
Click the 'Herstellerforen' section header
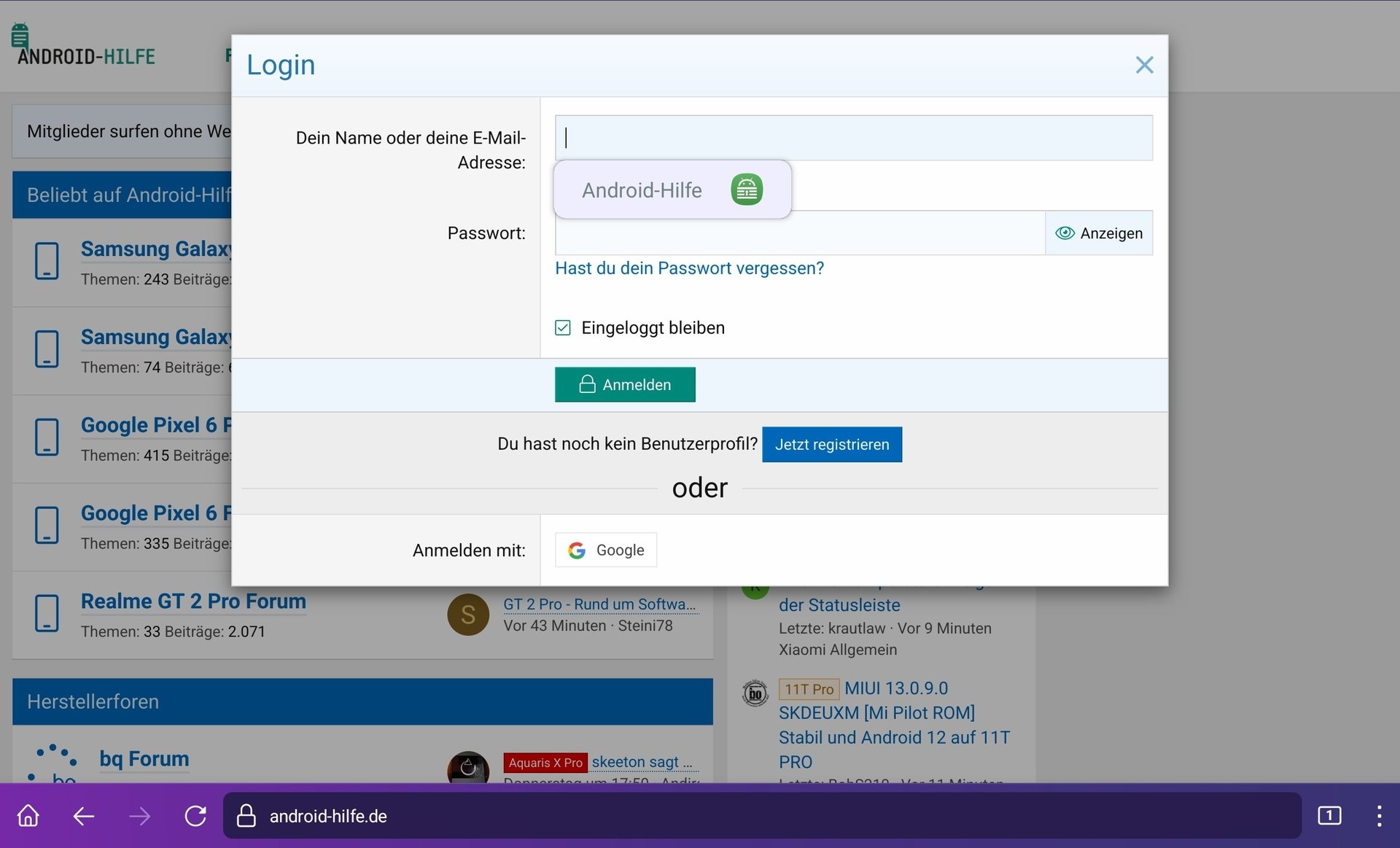[x=362, y=701]
